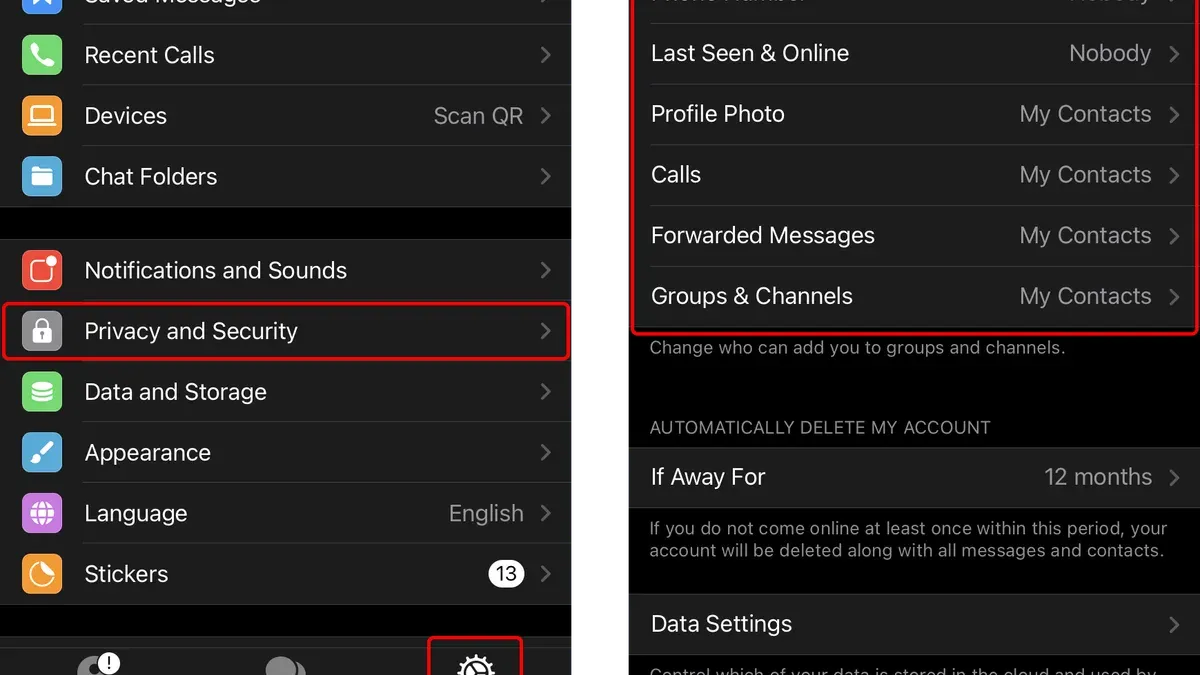Open the If Away For label
Viewport: 1200px width, 675px height.
[708, 477]
